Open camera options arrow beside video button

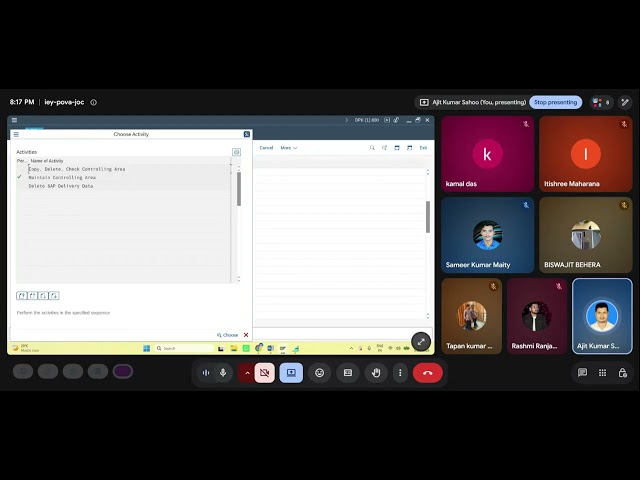(247, 373)
